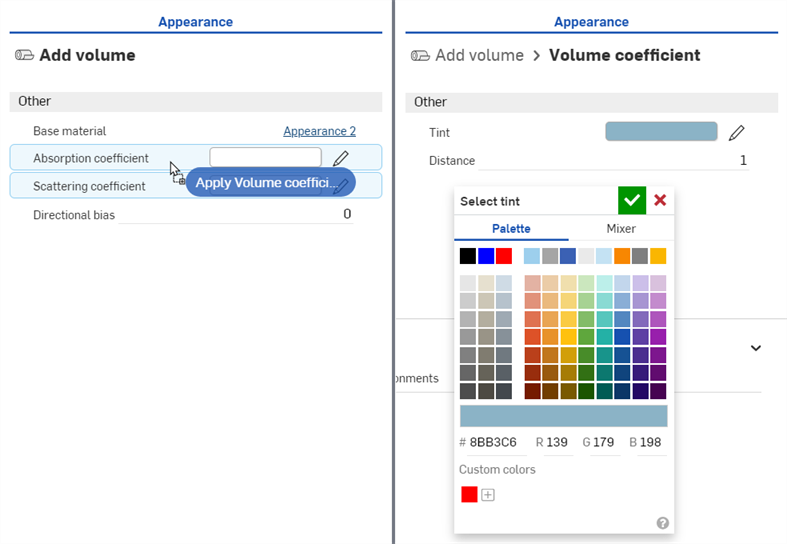787x544 pixels.
Task: Switch to Mixer tab
Action: pyautogui.click(x=621, y=228)
